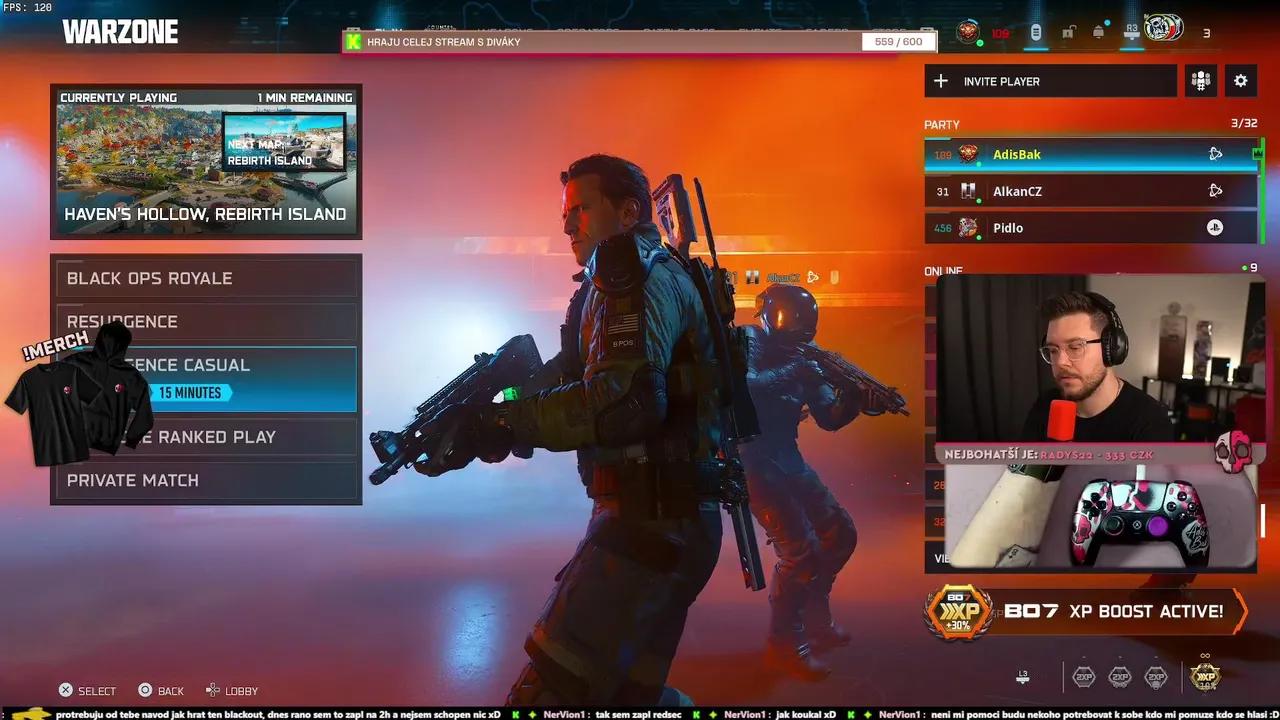Click the PlayStation icon next to Pidlo

tap(1216, 227)
